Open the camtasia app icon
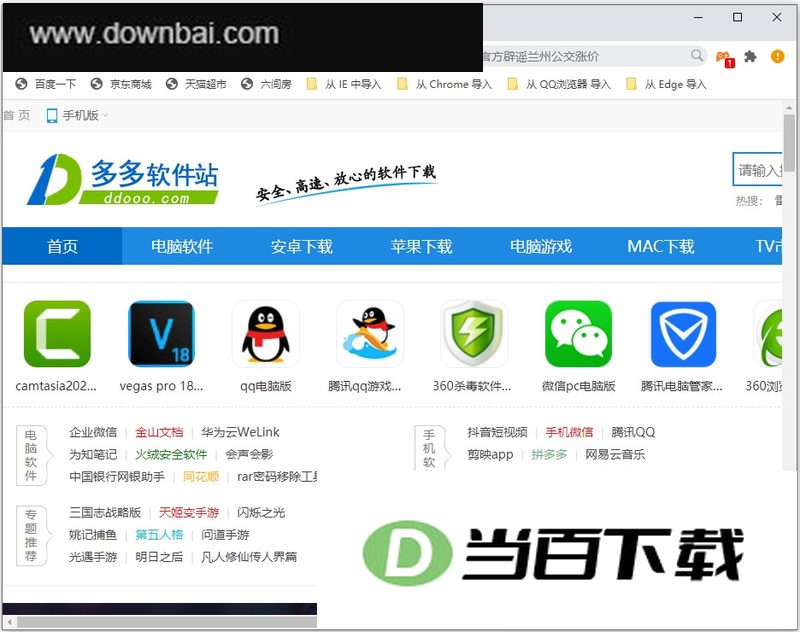The height and width of the screenshot is (632, 800). 57,334
